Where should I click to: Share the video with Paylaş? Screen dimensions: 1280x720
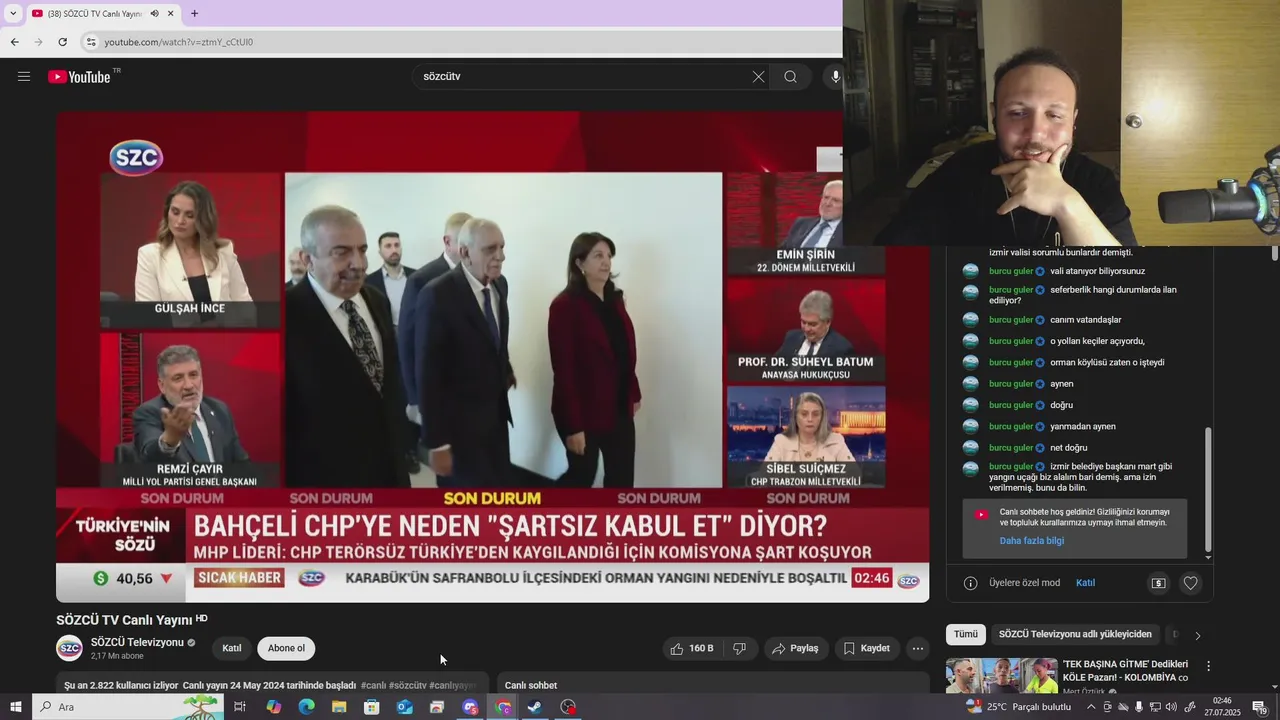(796, 648)
